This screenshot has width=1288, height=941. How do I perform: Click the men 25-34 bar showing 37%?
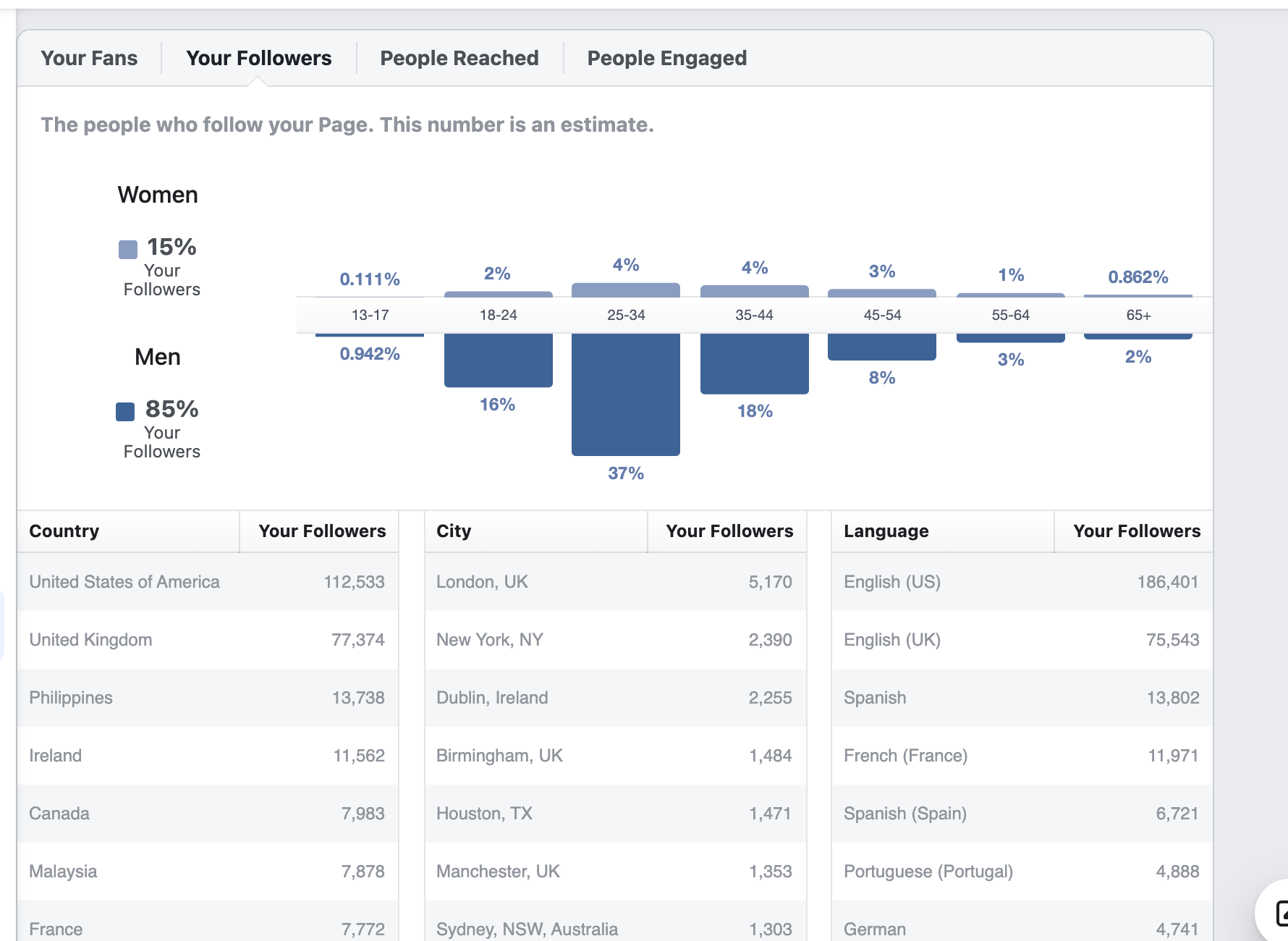pos(626,394)
